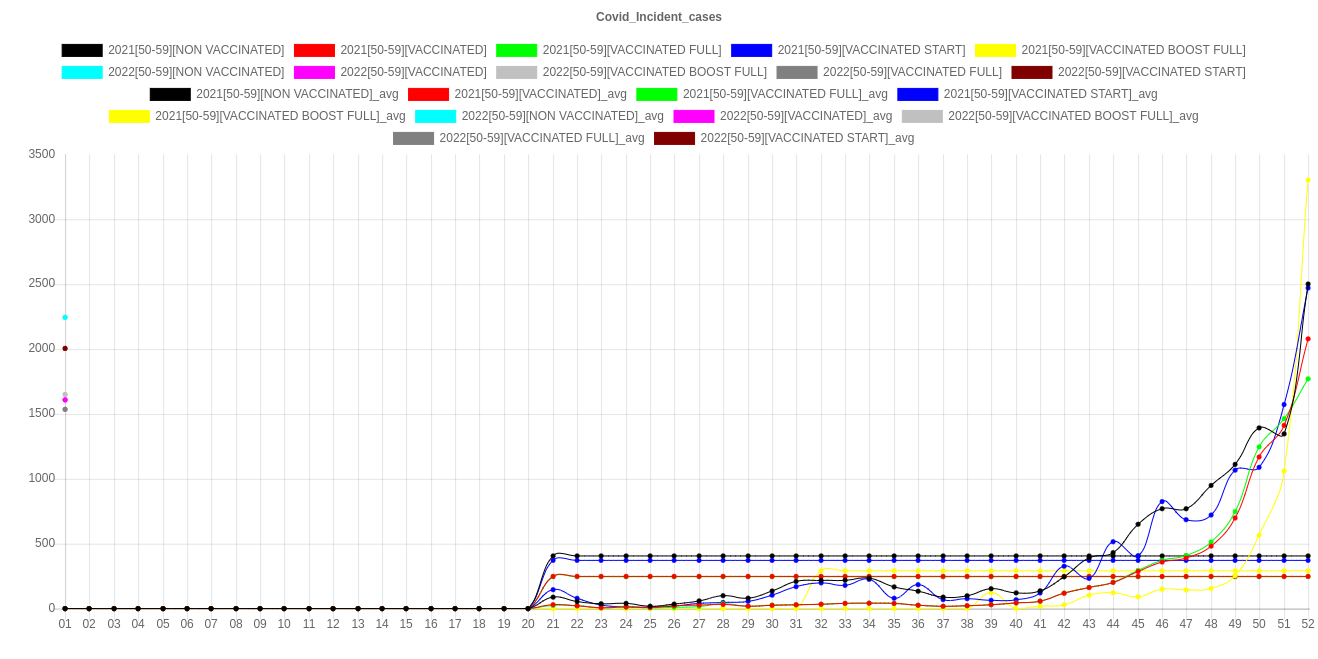Click the yellow peak data point at week 52
The height and width of the screenshot is (659, 1318).
click(1307, 180)
